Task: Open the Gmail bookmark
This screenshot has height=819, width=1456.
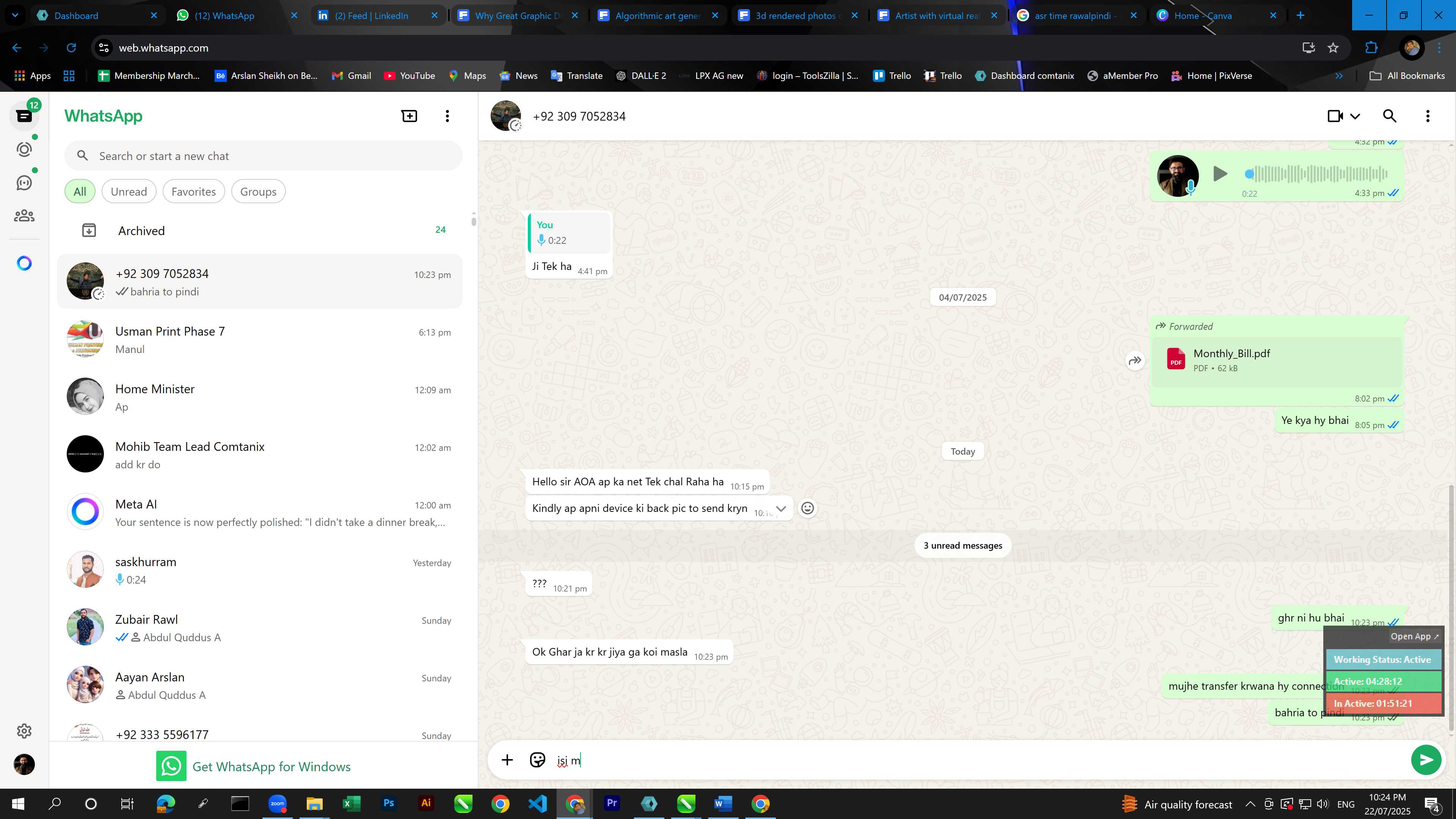Action: [x=351, y=76]
